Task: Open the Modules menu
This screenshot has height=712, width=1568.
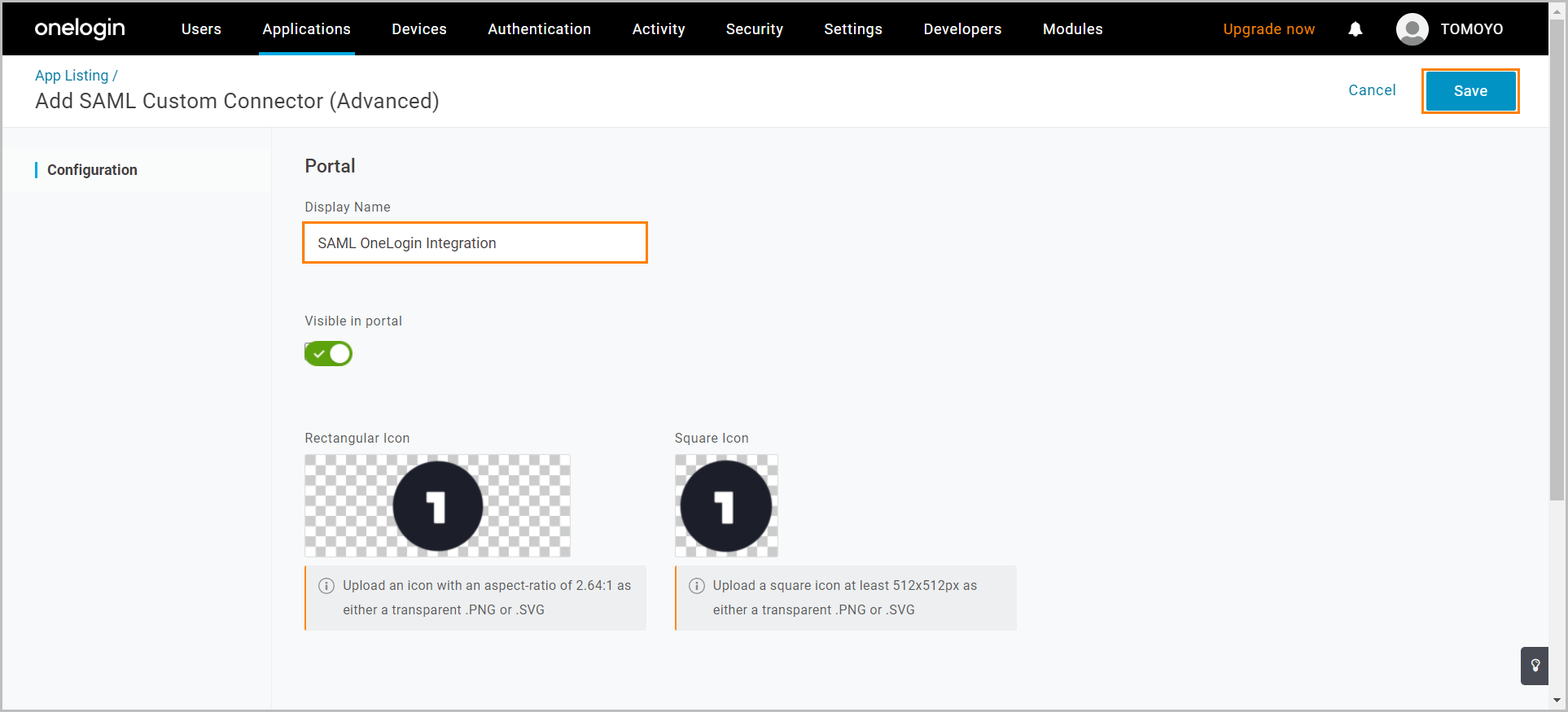Action: 1073,29
